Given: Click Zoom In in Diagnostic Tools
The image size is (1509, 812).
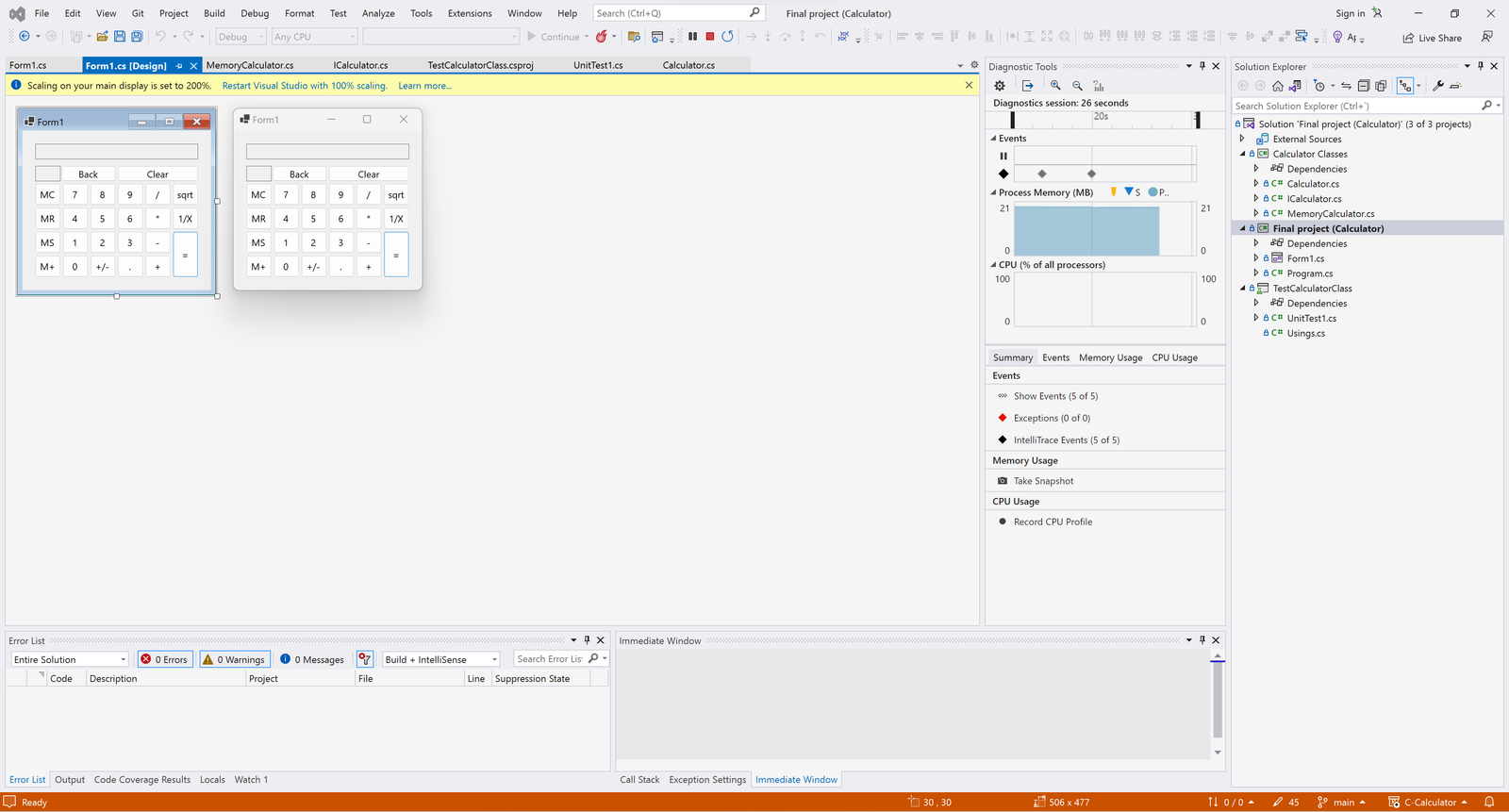Looking at the screenshot, I should 1055,86.
